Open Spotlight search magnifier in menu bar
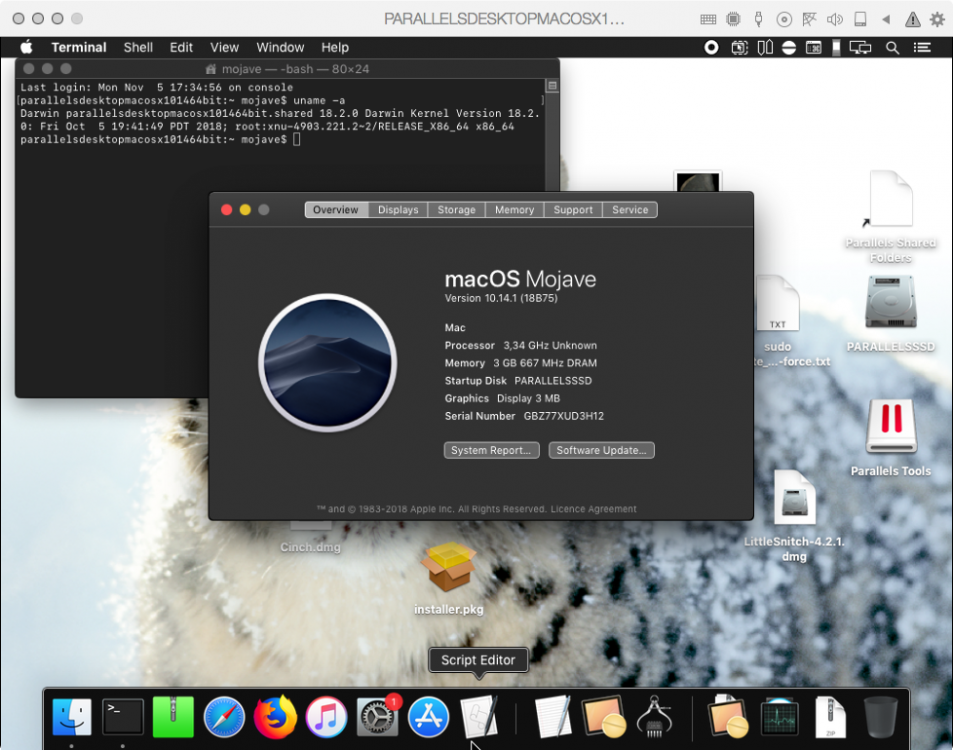The image size is (953, 750). pyautogui.click(x=892, y=47)
